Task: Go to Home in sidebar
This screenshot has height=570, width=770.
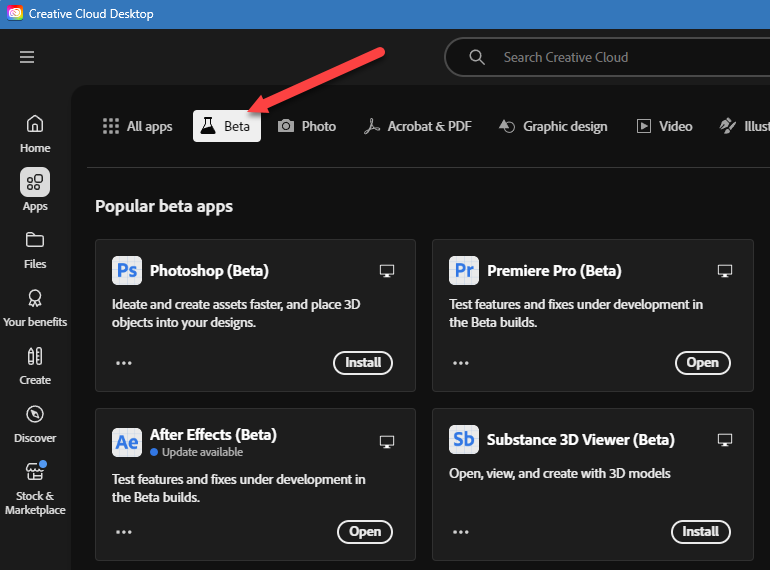Action: [x=35, y=133]
